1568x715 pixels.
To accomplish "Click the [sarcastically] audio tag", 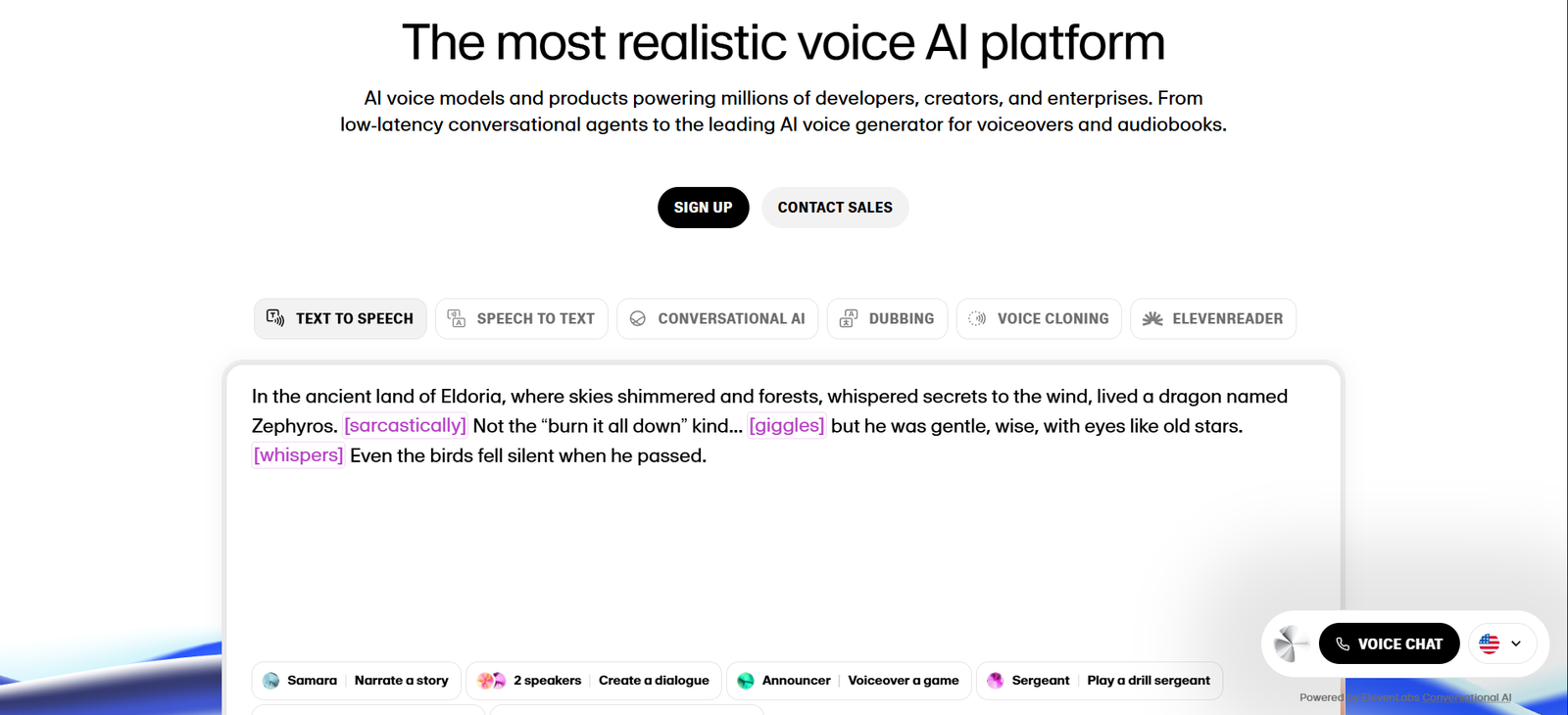I will pos(405,426).
